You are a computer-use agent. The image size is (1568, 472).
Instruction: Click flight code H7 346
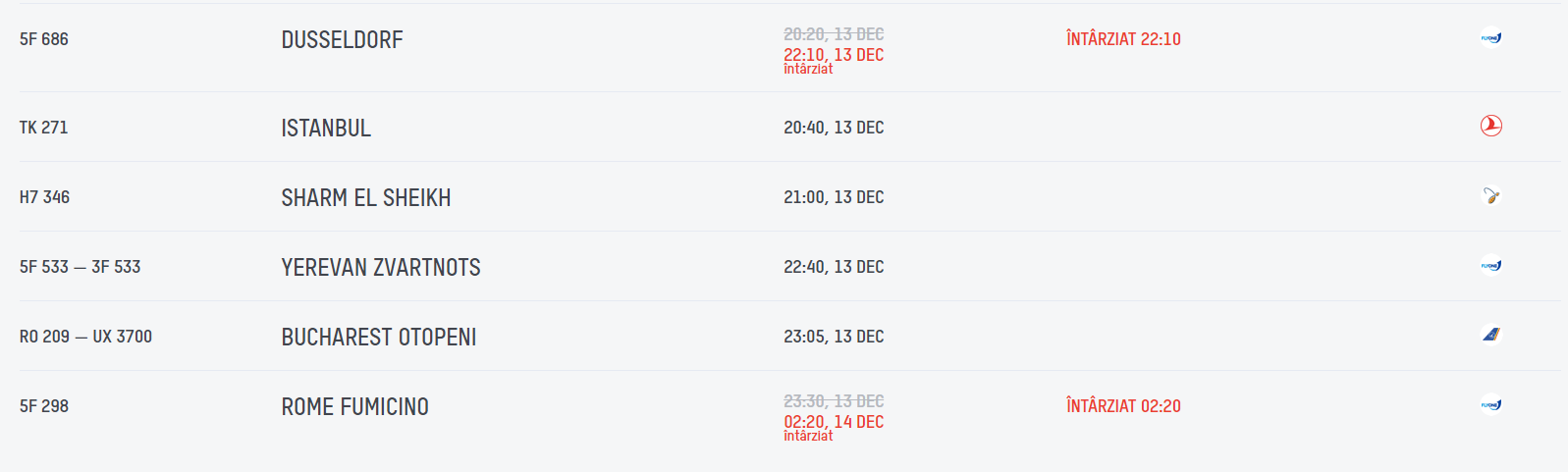point(44,197)
